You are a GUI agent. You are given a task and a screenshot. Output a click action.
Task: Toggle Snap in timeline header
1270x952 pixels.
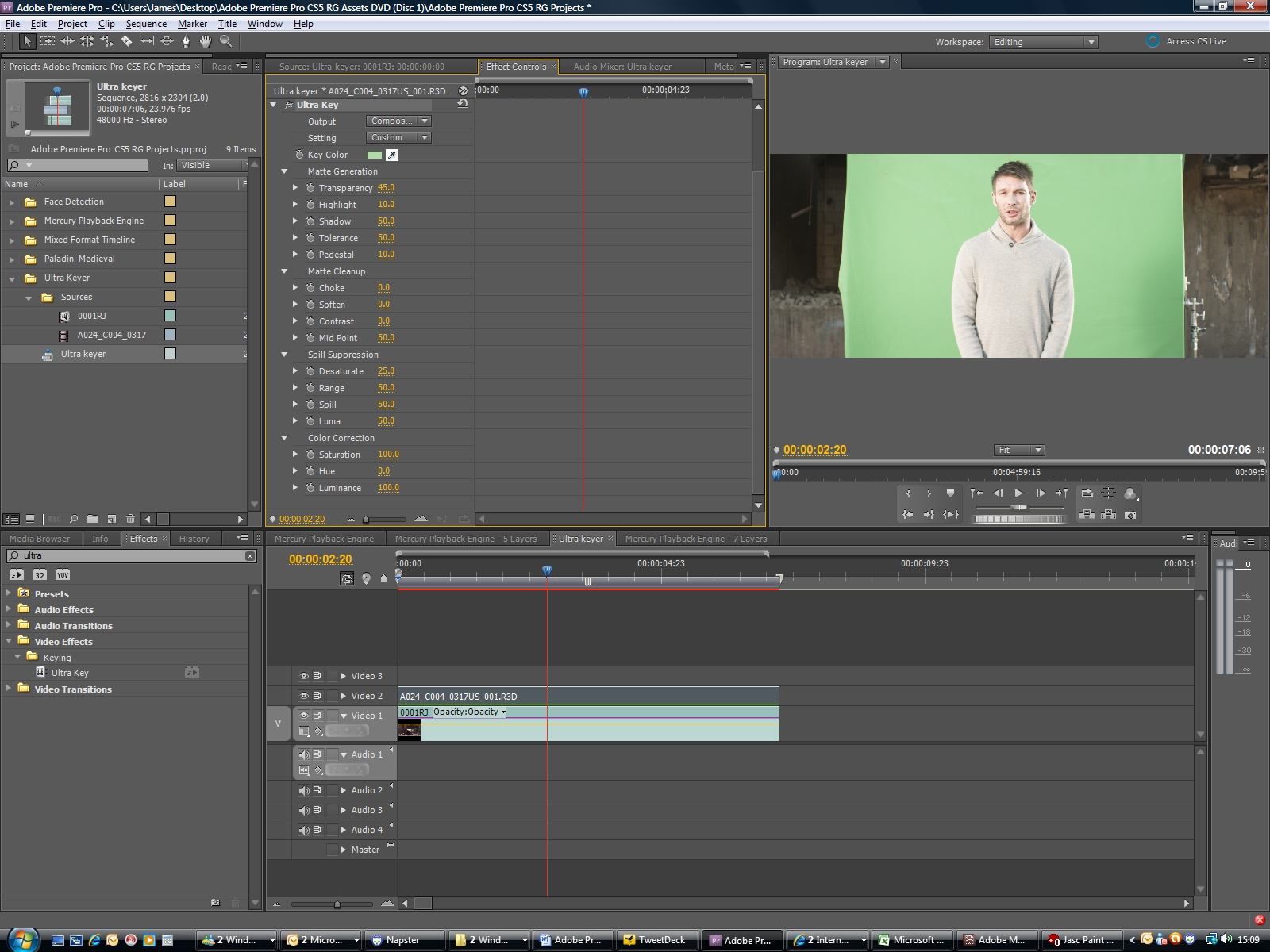(x=347, y=578)
